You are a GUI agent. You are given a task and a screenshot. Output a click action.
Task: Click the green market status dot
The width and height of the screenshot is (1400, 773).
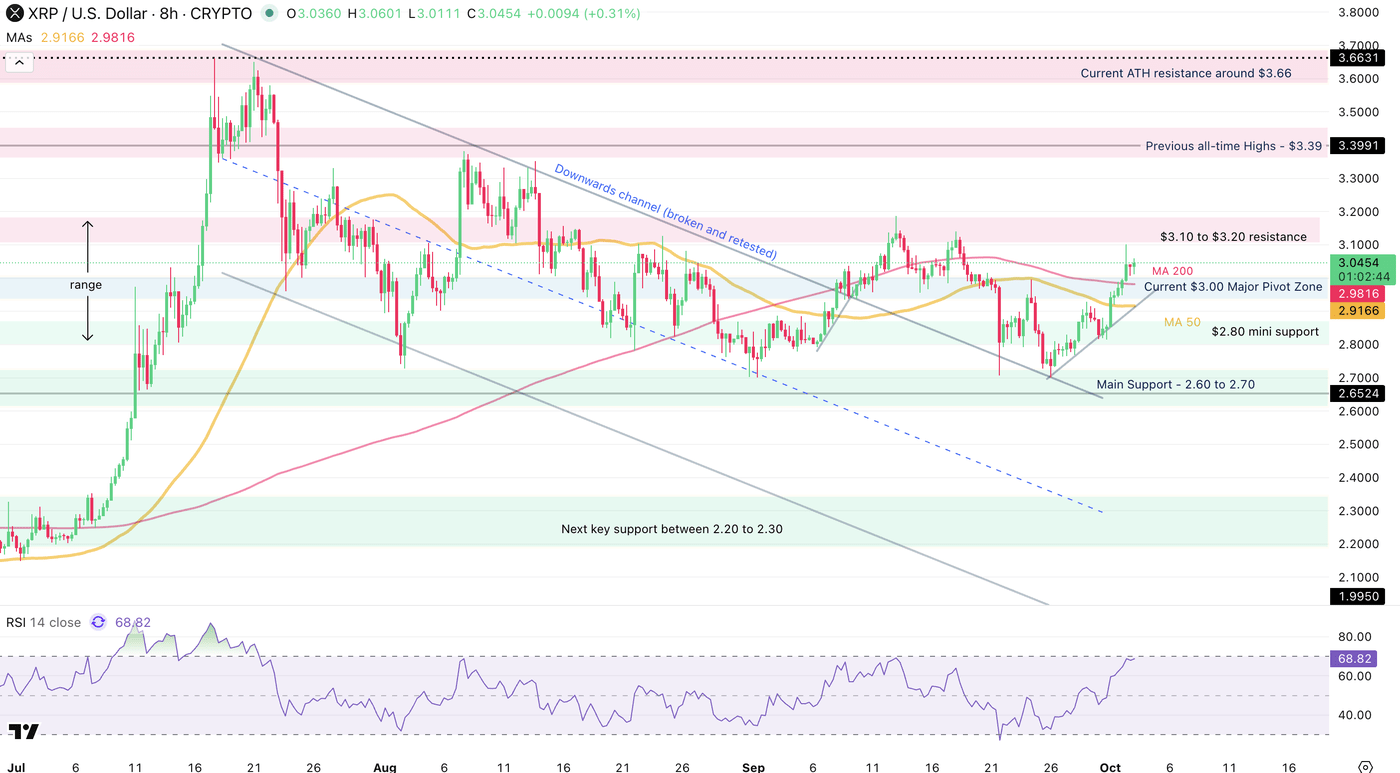(x=266, y=14)
